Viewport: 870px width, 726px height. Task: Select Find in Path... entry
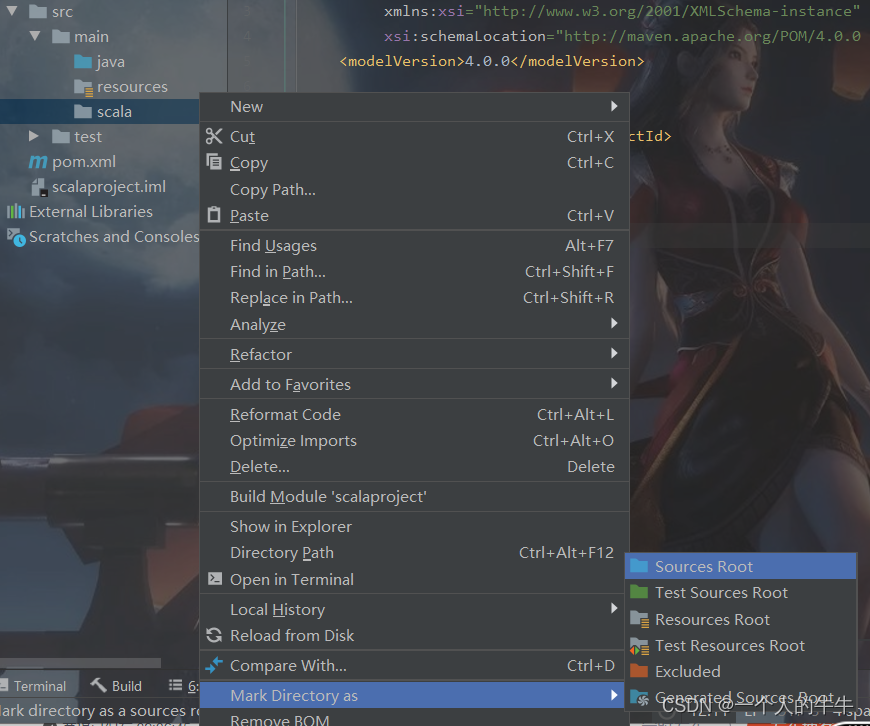click(414, 271)
